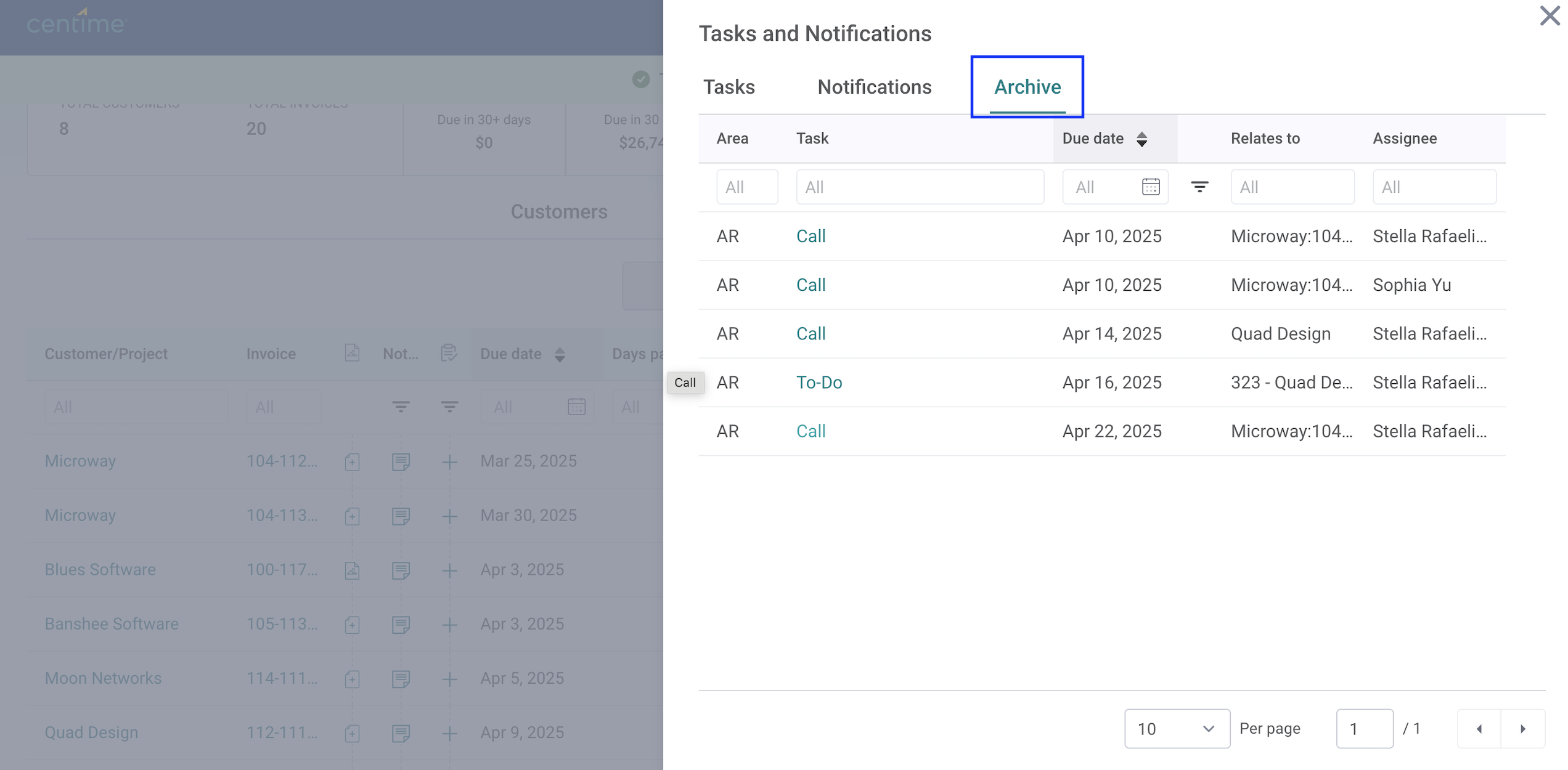This screenshot has height=770, width=1568.
Task: Open invoice document icon for Blues Software
Action: [x=352, y=570]
